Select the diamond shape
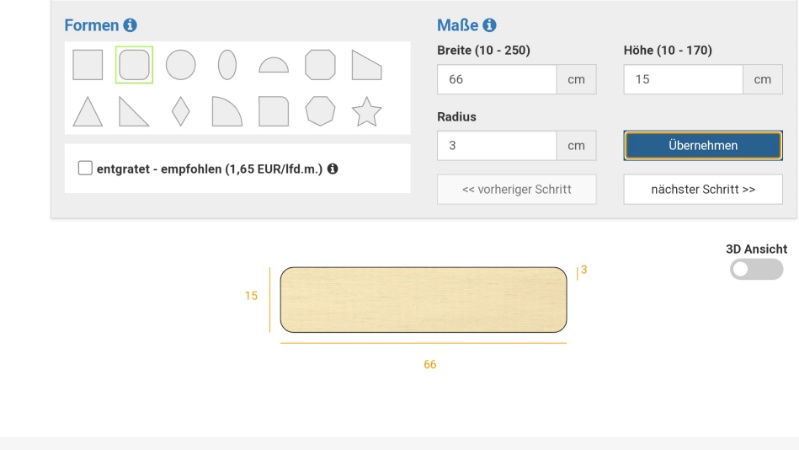 pos(180,111)
